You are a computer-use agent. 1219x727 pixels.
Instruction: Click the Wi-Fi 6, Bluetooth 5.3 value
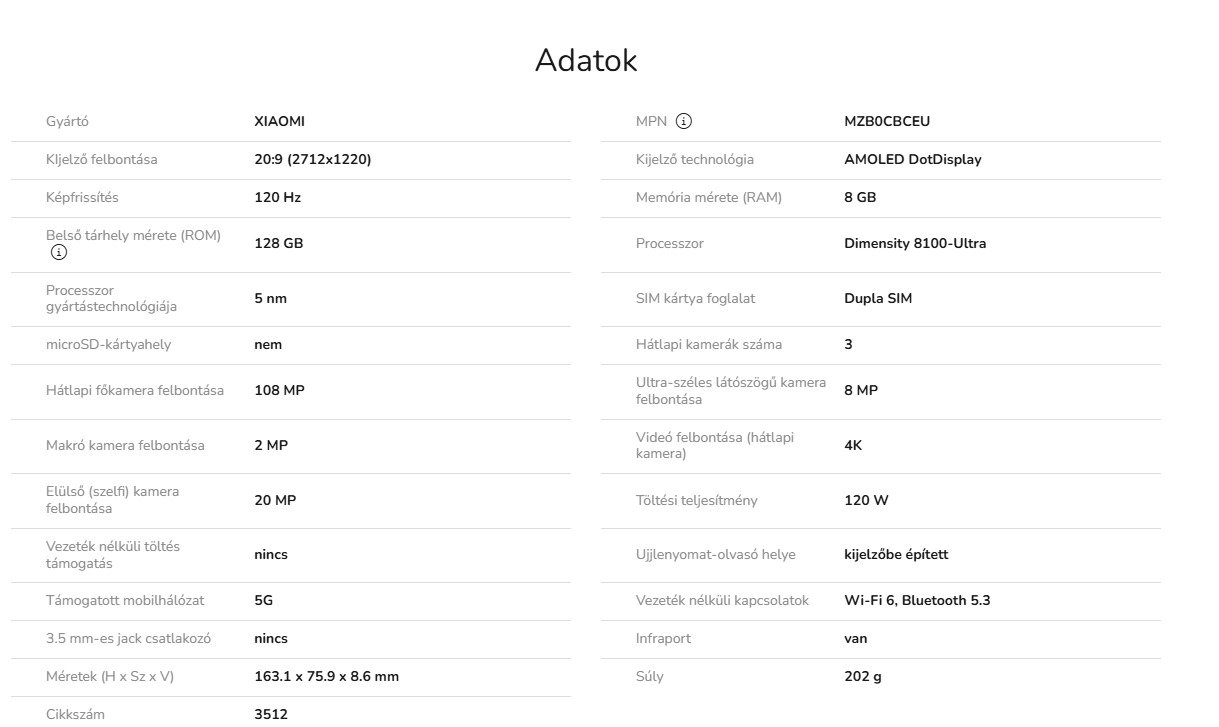click(x=917, y=600)
